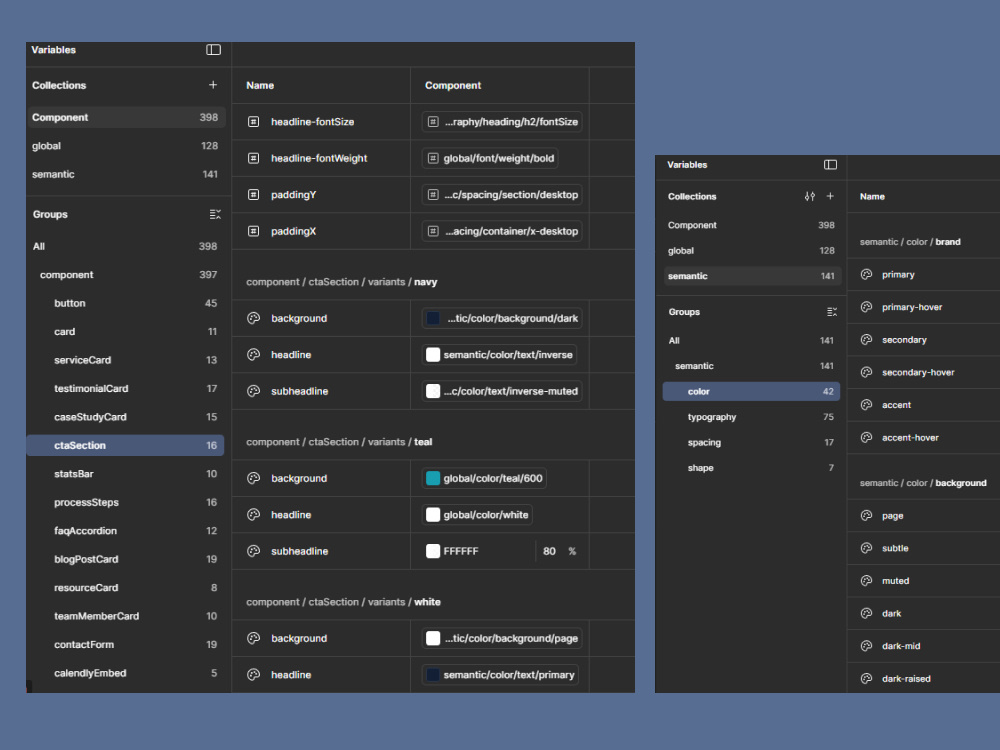The height and width of the screenshot is (750, 1000).
Task: Click color palette icon beside teal headline
Action: (x=253, y=515)
